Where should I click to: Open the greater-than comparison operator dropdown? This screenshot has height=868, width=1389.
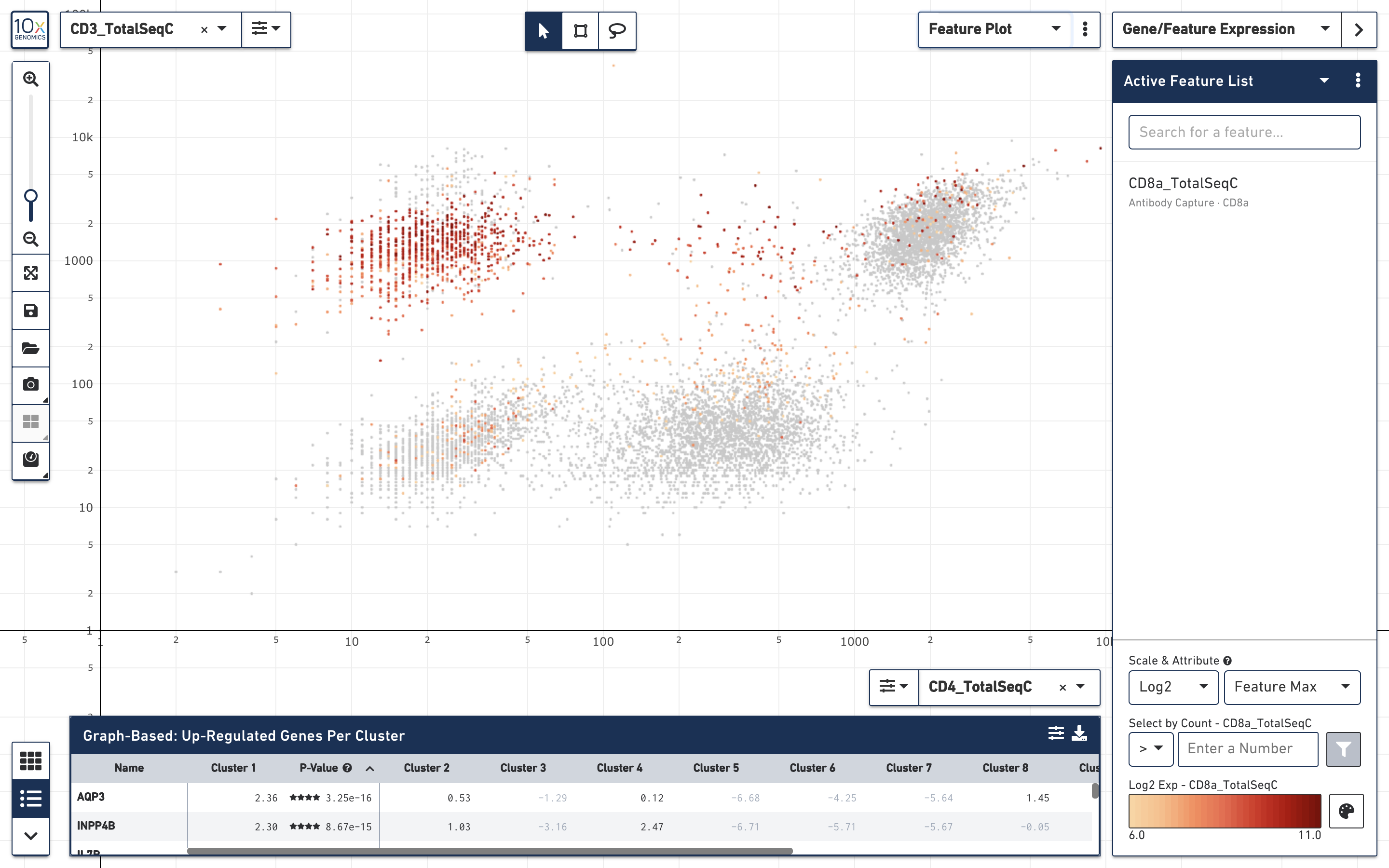coord(1151,748)
